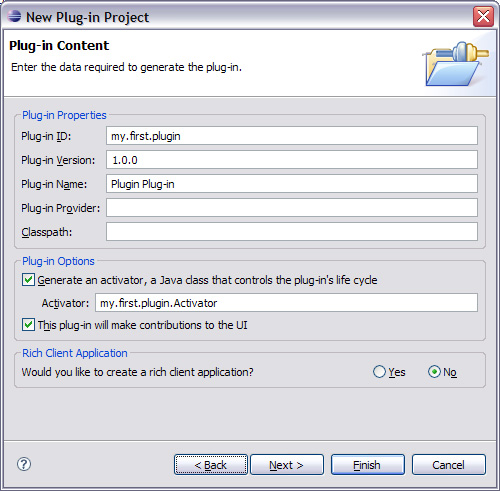
Task: Click the plug-in folder wizard image
Action: tap(455, 64)
